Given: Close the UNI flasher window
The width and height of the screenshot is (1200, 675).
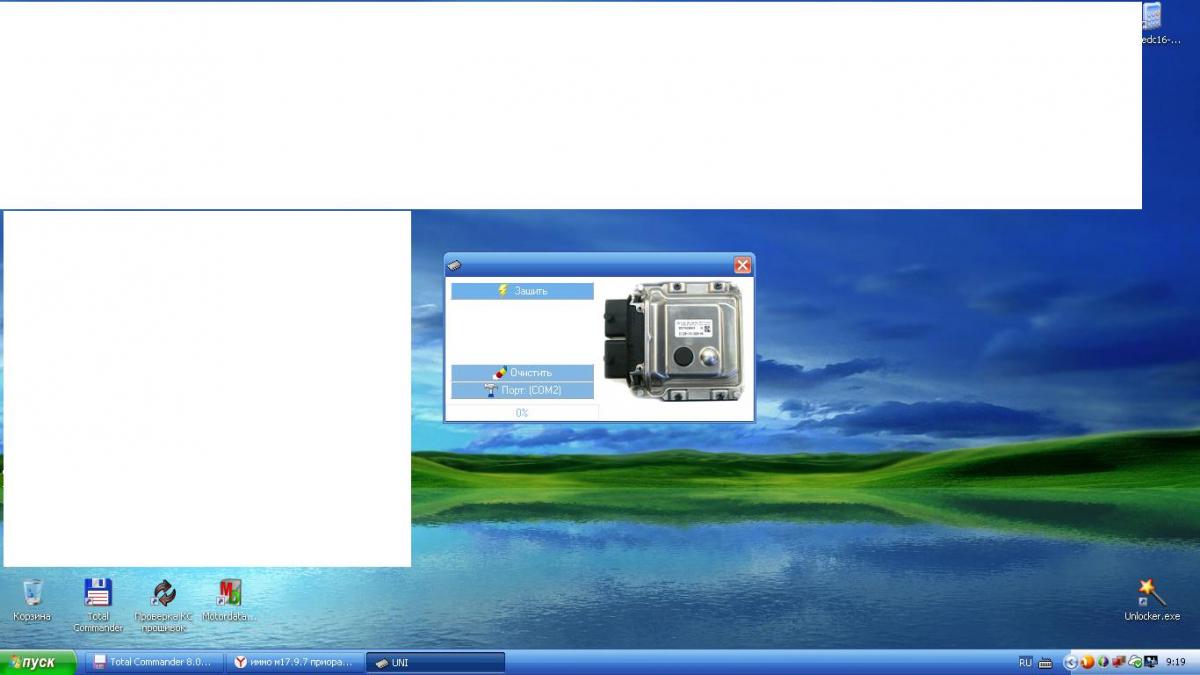Looking at the screenshot, I should 742,265.
